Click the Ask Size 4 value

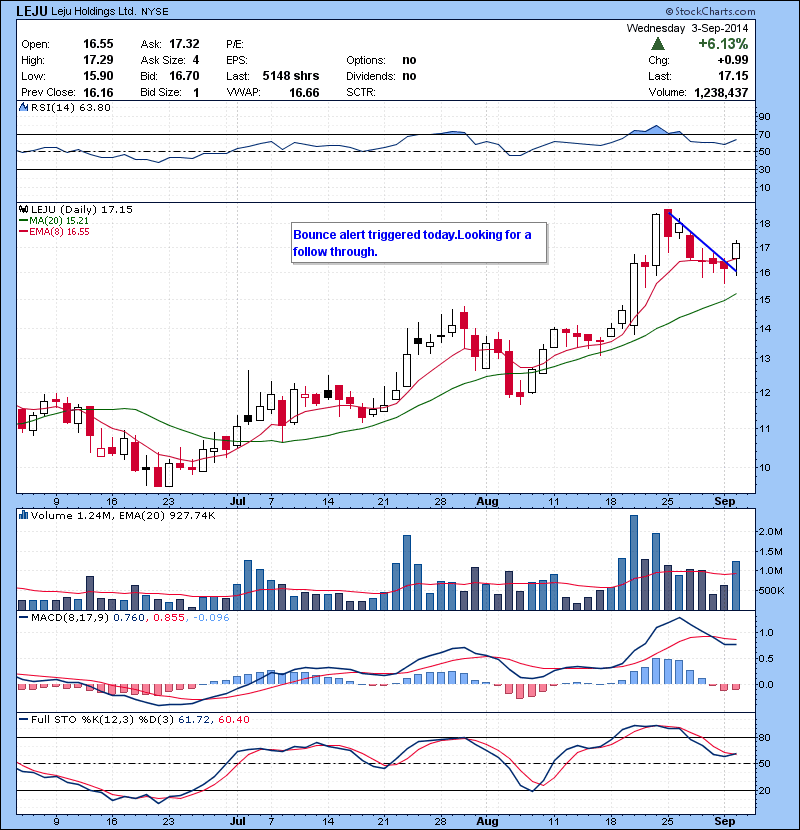coord(196,60)
